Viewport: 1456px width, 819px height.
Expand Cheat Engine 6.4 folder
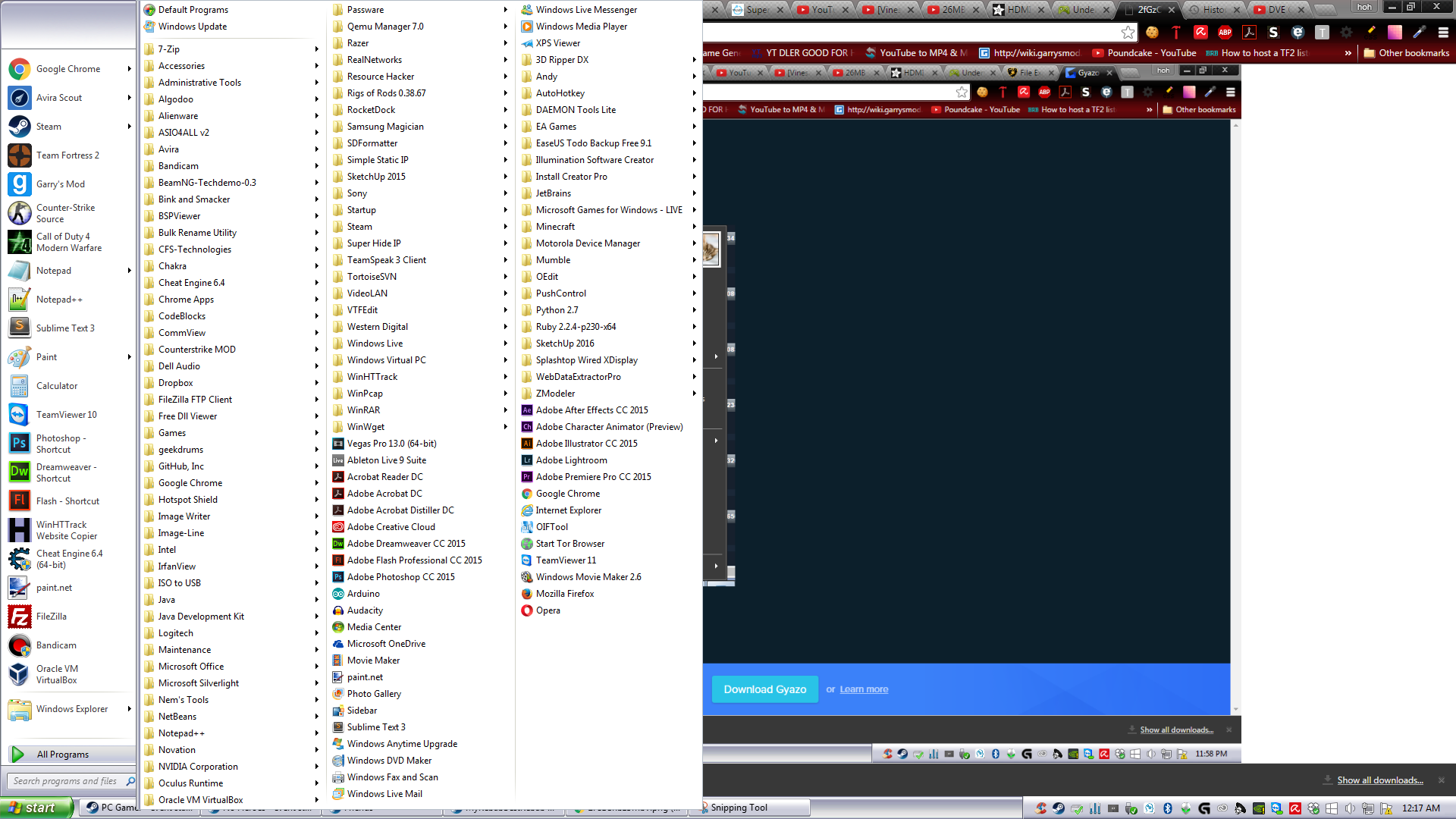(x=231, y=283)
